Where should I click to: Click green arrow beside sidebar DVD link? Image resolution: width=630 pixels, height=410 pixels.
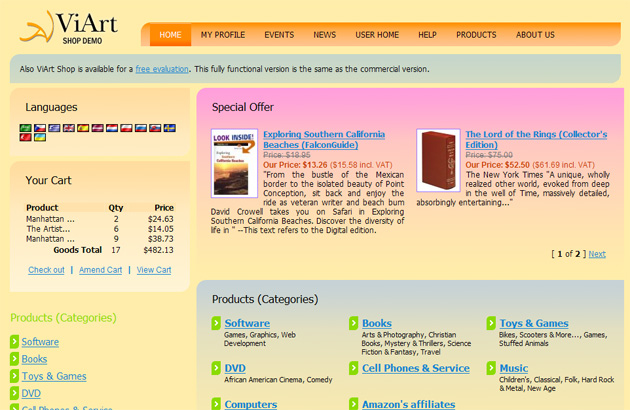pos(14,393)
